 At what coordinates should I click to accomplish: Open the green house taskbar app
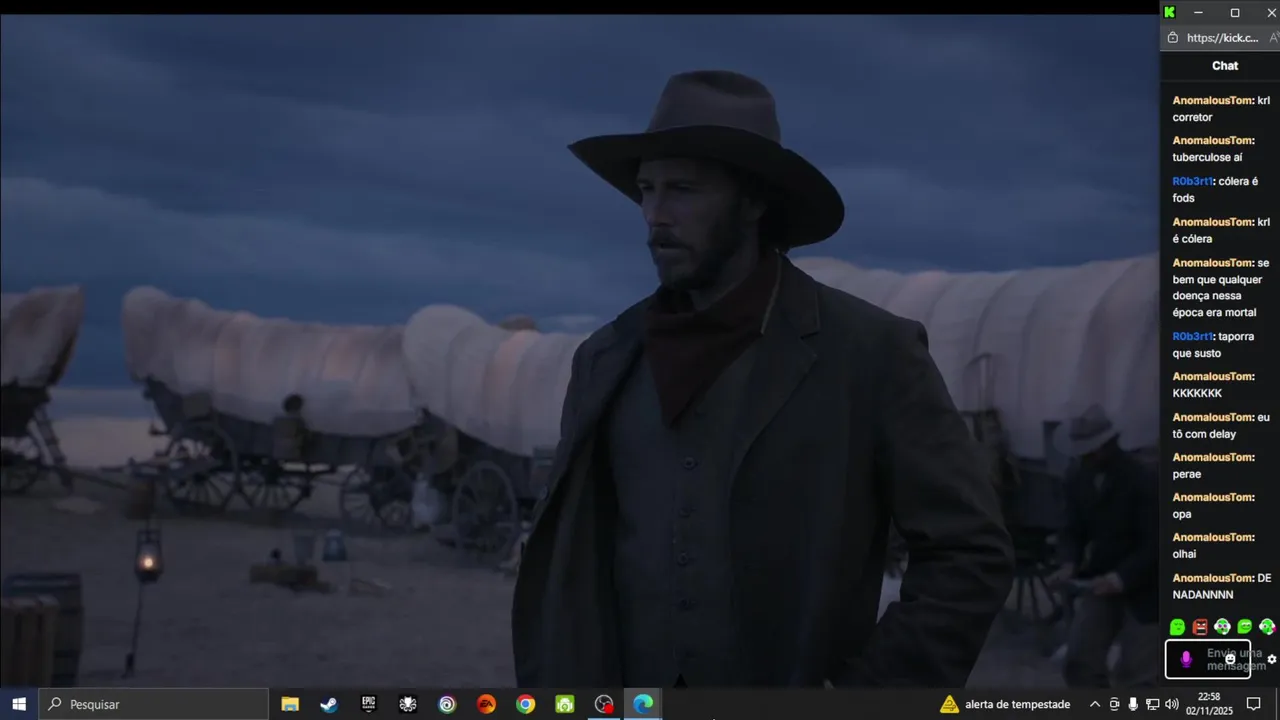tap(565, 704)
